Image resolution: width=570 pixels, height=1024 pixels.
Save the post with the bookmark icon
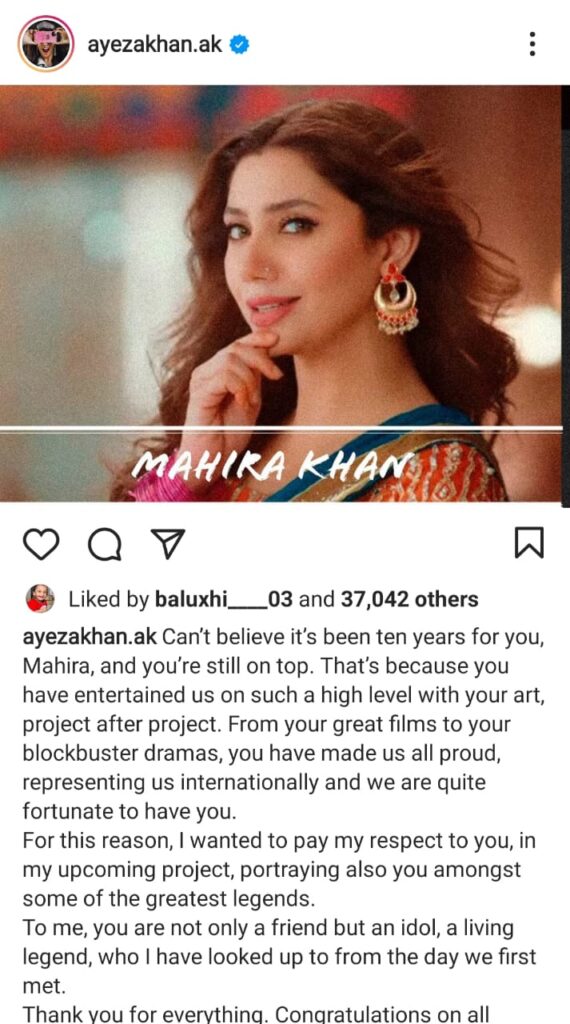tap(529, 543)
